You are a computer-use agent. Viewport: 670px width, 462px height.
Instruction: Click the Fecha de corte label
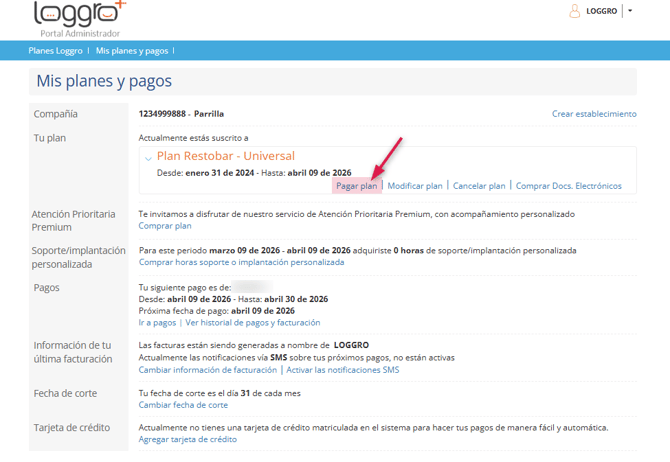(x=65, y=393)
